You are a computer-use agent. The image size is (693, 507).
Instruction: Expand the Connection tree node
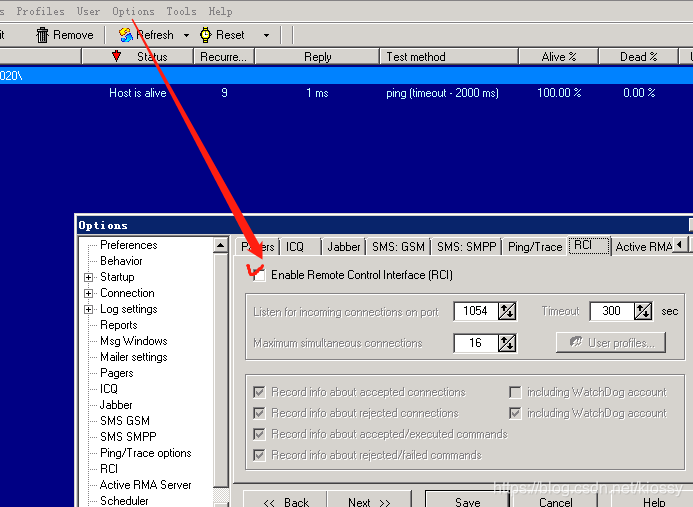tap(88, 293)
